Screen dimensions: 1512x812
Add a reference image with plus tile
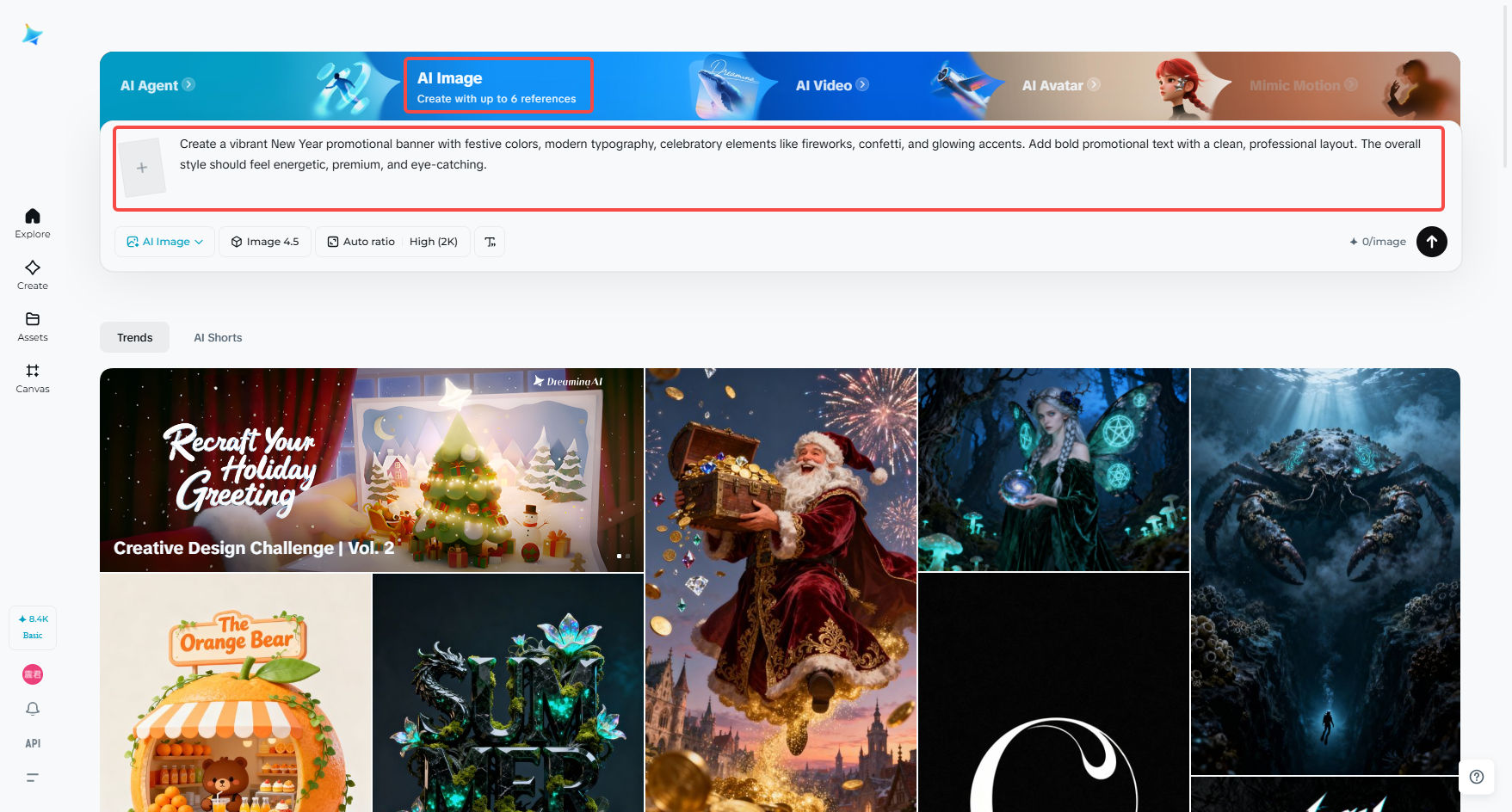coord(142,168)
